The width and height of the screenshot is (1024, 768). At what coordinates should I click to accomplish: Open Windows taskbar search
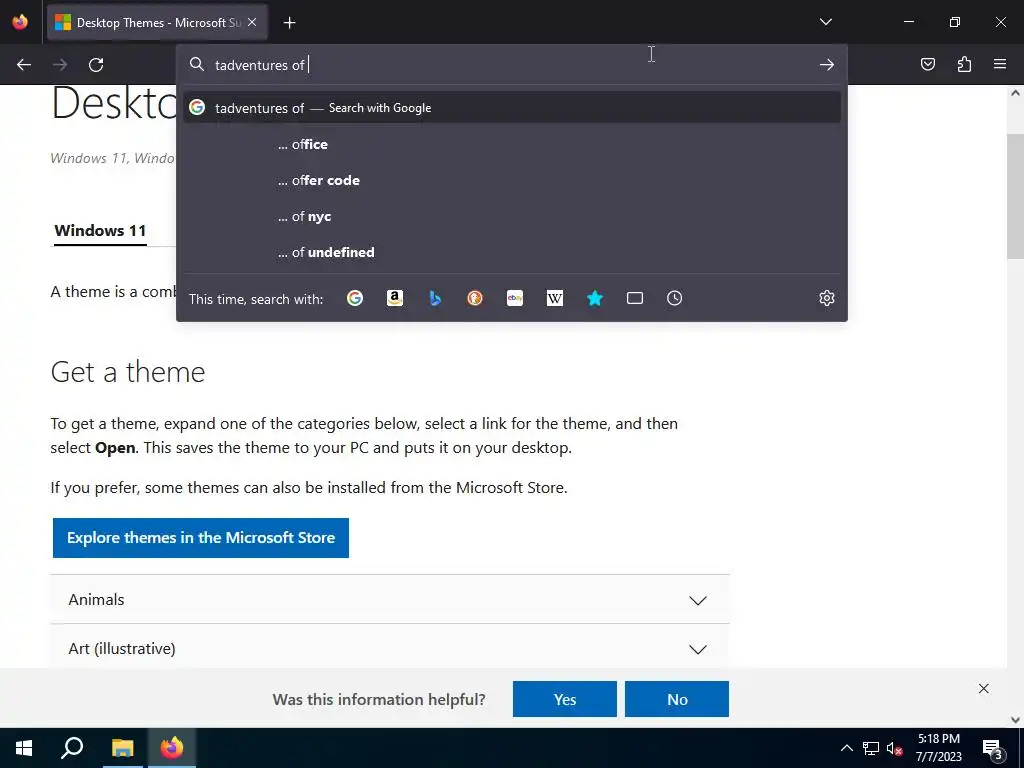[72, 748]
